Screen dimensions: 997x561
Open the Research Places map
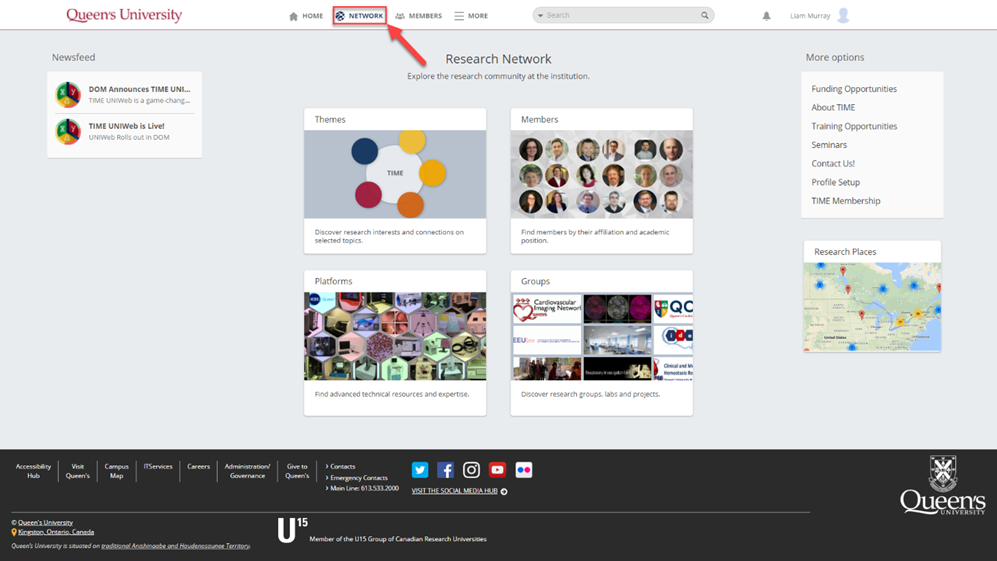coord(872,306)
